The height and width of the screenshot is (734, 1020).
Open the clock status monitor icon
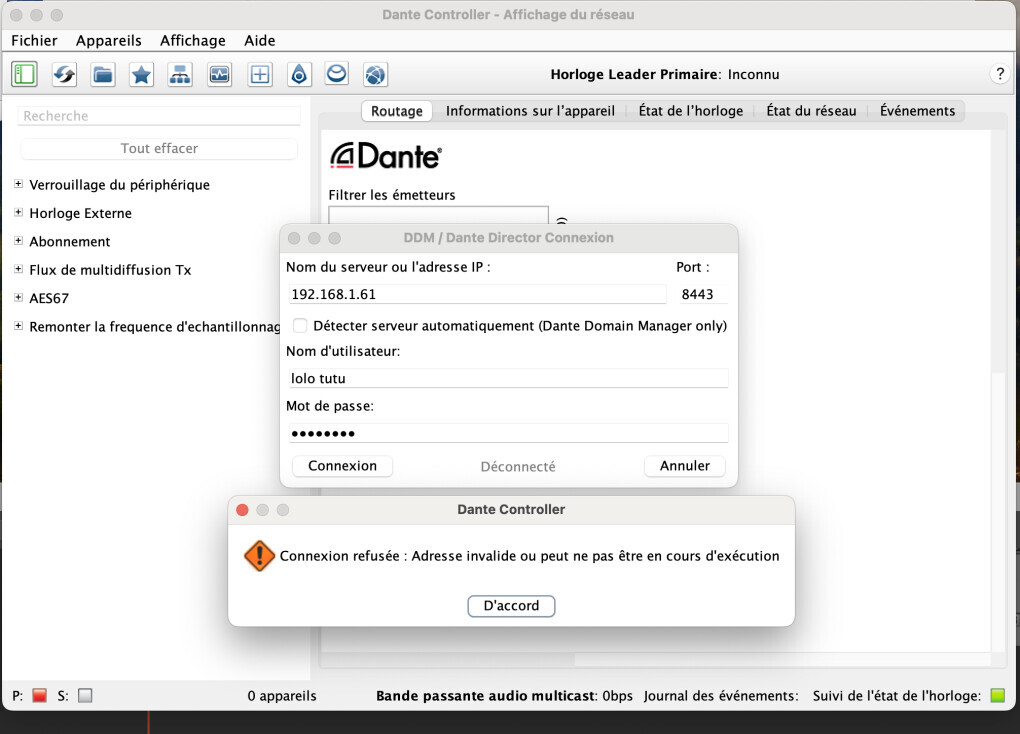[219, 74]
